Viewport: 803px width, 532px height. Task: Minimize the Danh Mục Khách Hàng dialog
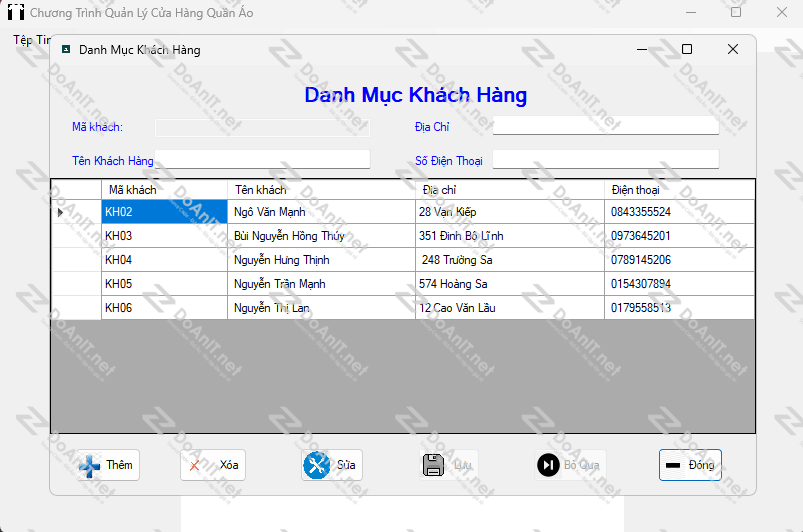tap(642, 49)
